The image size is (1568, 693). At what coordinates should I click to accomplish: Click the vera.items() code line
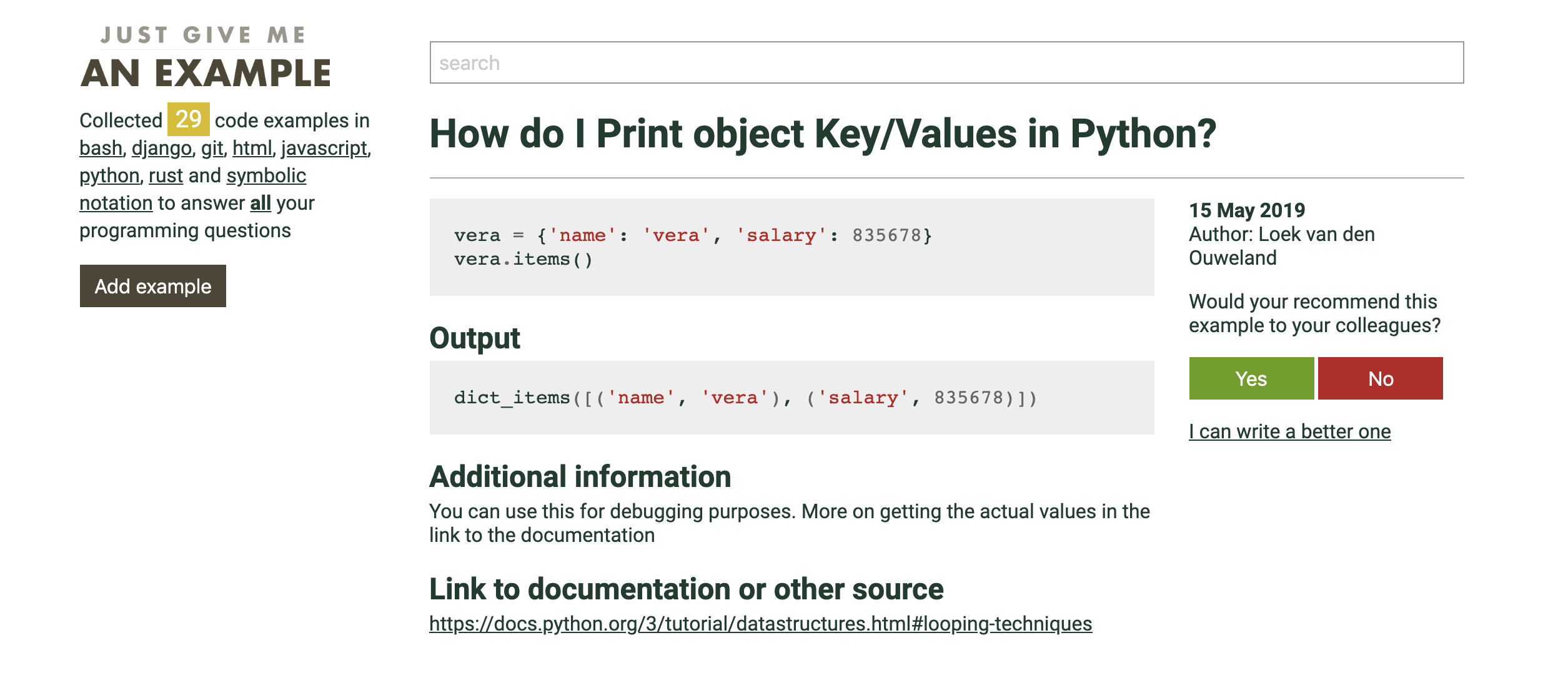[x=523, y=260]
